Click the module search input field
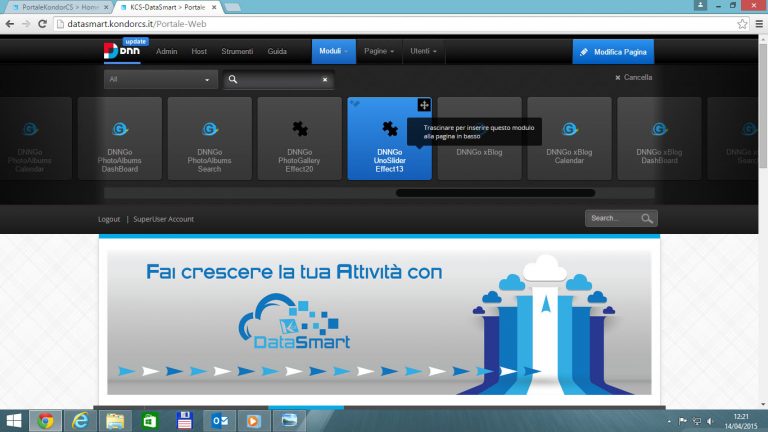 coord(278,79)
